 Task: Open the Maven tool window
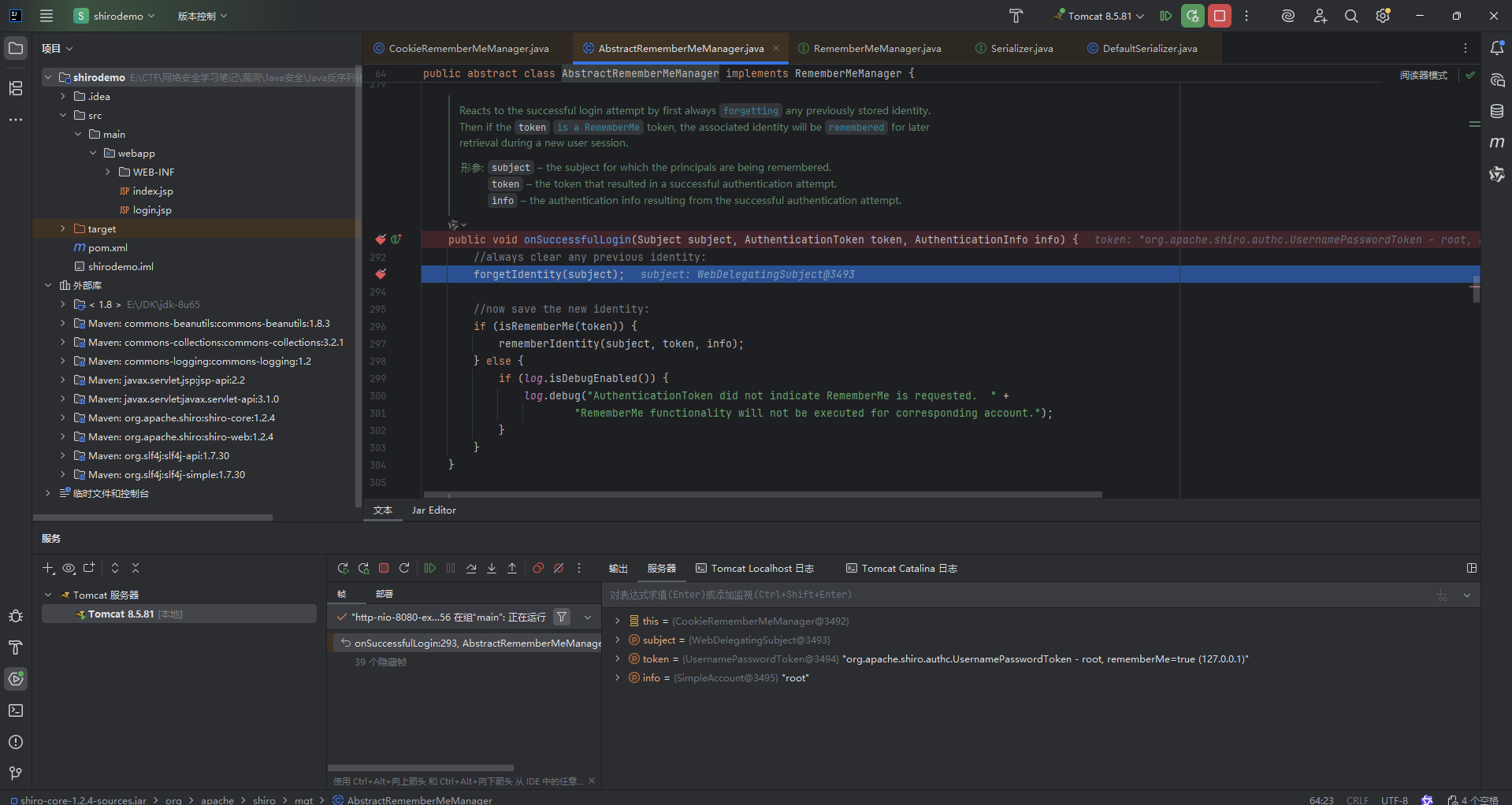1497,143
